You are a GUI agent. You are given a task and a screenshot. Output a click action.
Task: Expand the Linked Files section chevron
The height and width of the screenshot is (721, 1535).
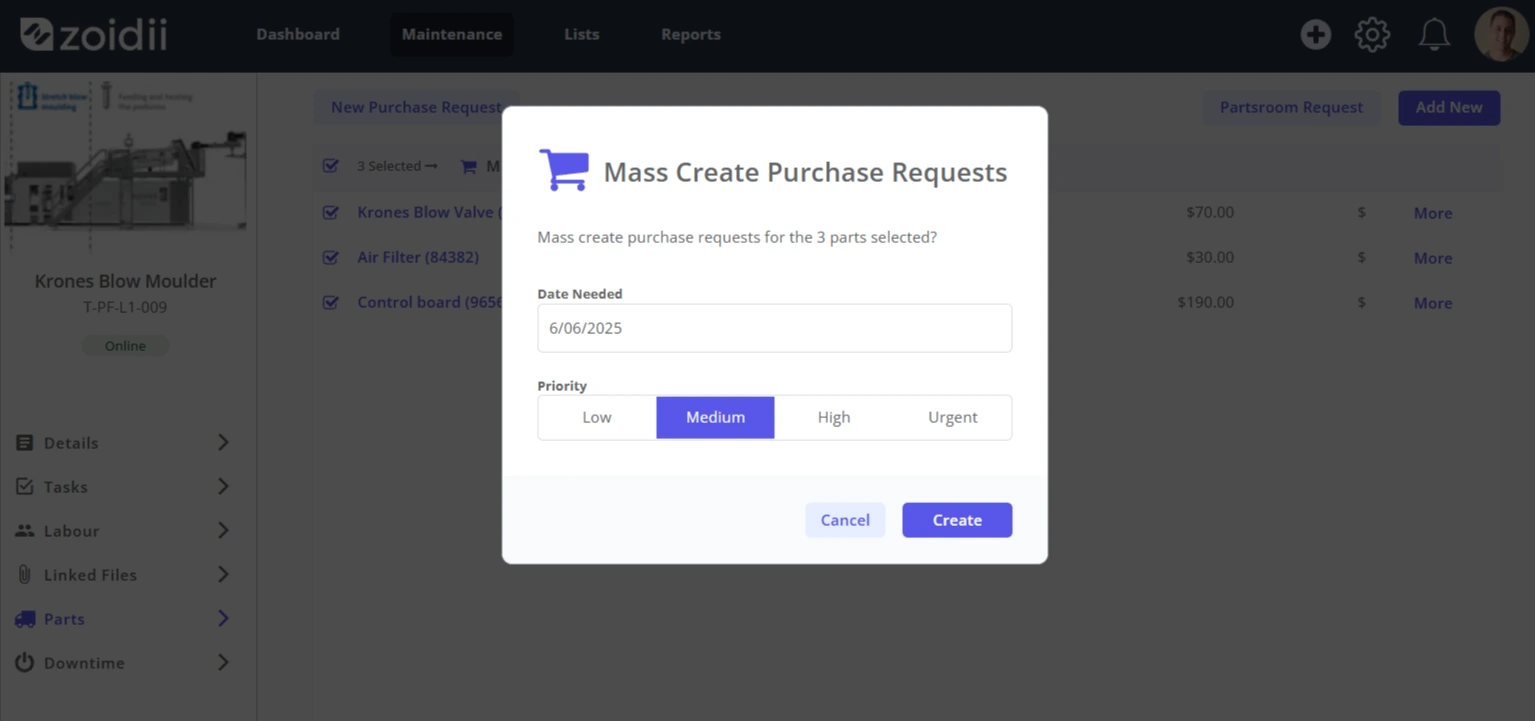click(223, 575)
